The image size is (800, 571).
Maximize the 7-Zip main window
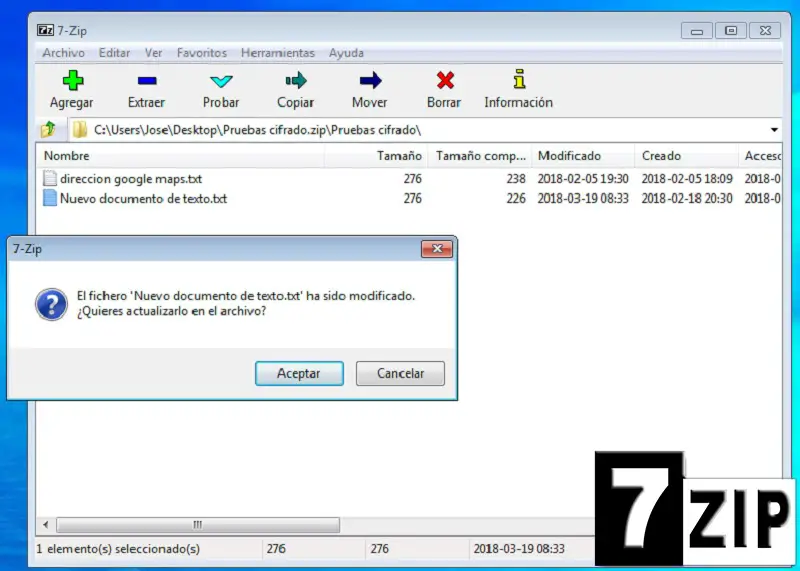pyautogui.click(x=731, y=31)
